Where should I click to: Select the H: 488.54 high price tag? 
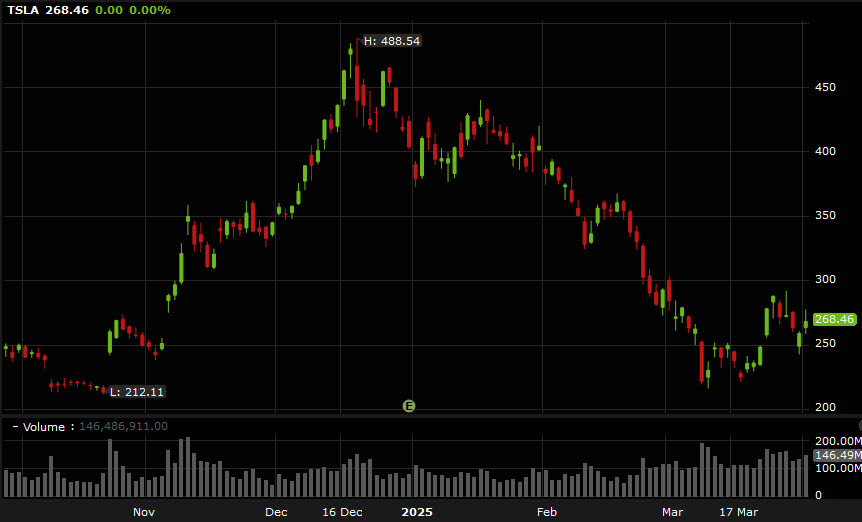(392, 41)
